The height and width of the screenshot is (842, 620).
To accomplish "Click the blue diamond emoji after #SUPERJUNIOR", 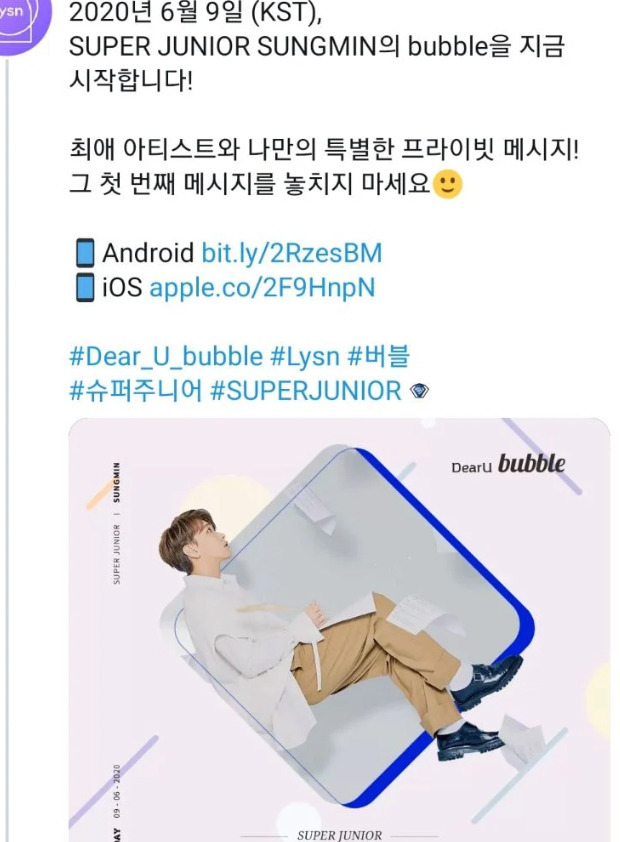I will pos(419,391).
